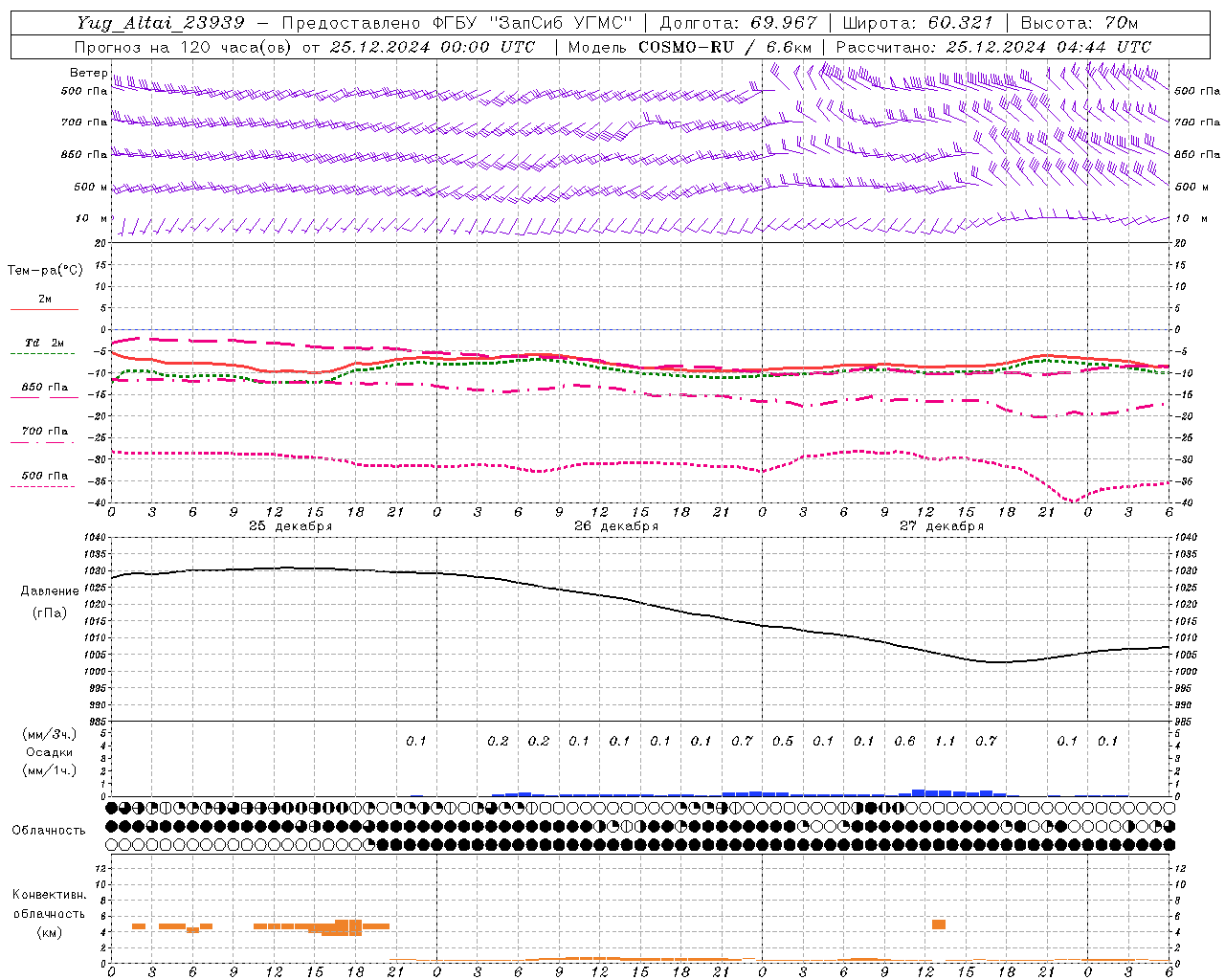The height and width of the screenshot is (980, 1225).
Task: Click the (мм/1ч.) units label
Action: (x=50, y=770)
